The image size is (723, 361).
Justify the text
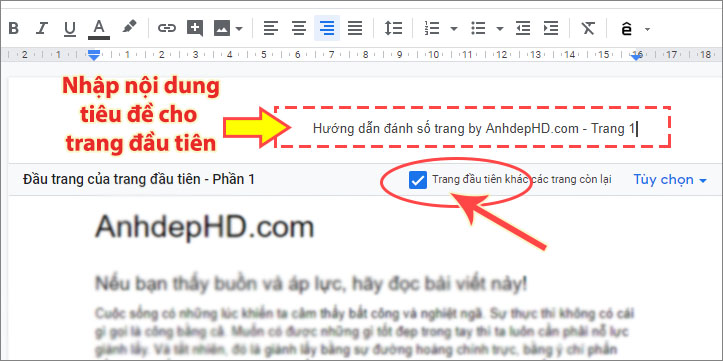[x=355, y=29]
